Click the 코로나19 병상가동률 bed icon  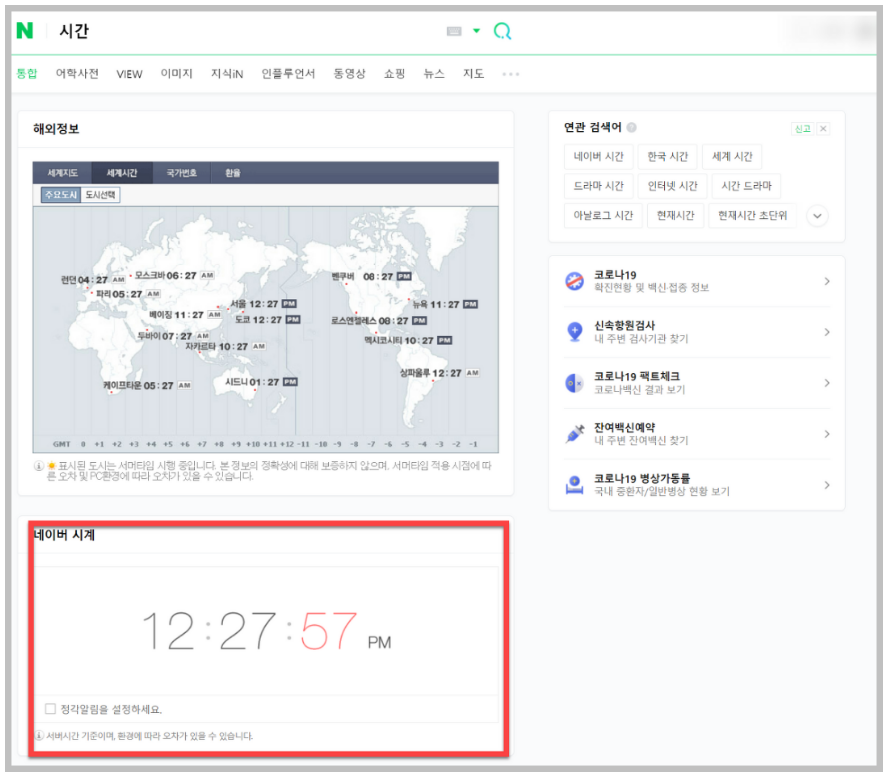574,485
